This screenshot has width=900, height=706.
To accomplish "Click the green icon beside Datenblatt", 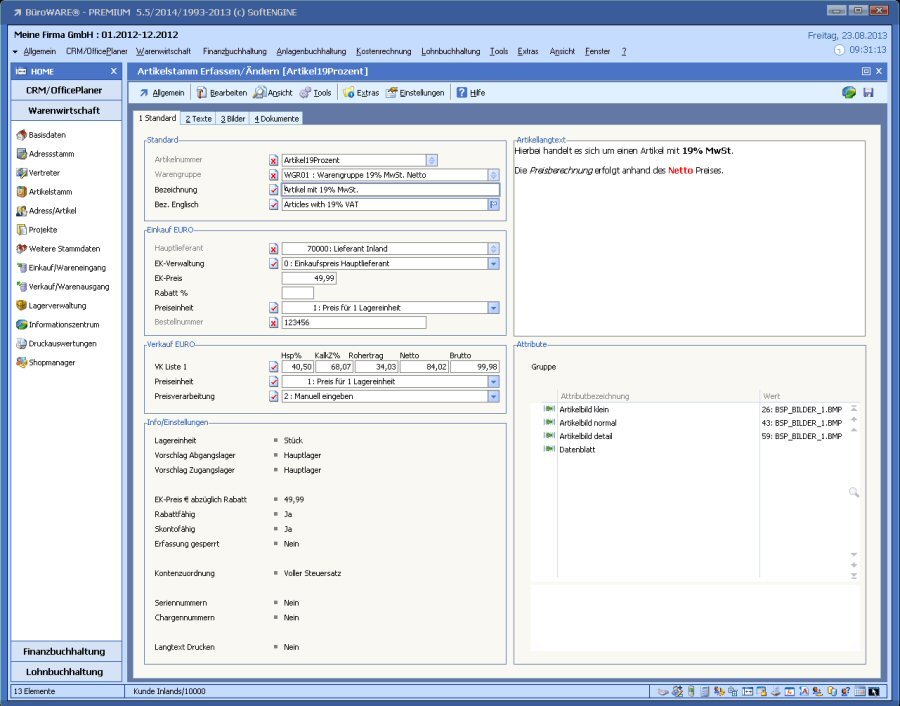I will [x=549, y=449].
